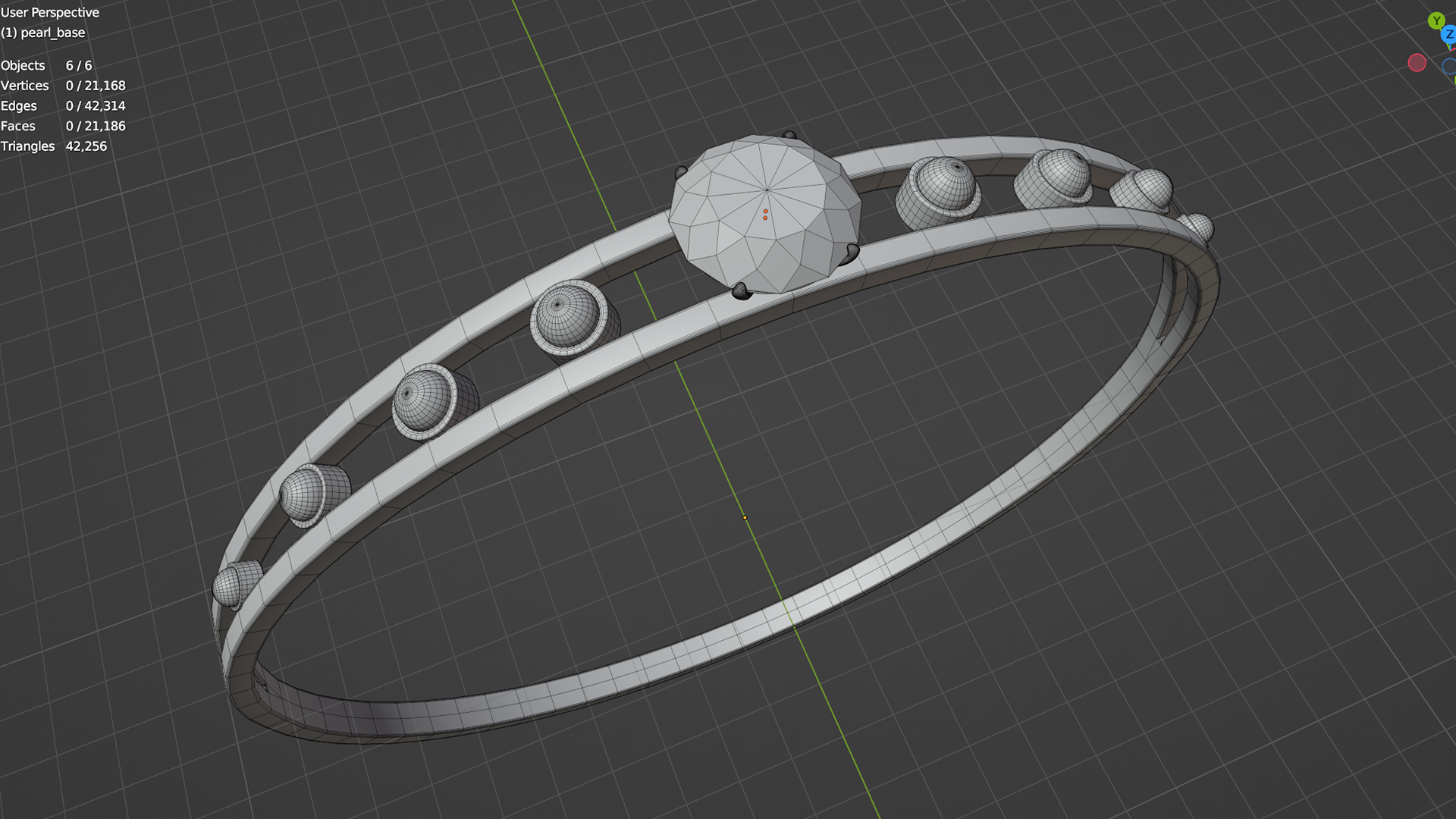Viewport: 1456px width, 819px height.
Task: Select the prong at gemstone's bottom corner
Action: tap(741, 291)
